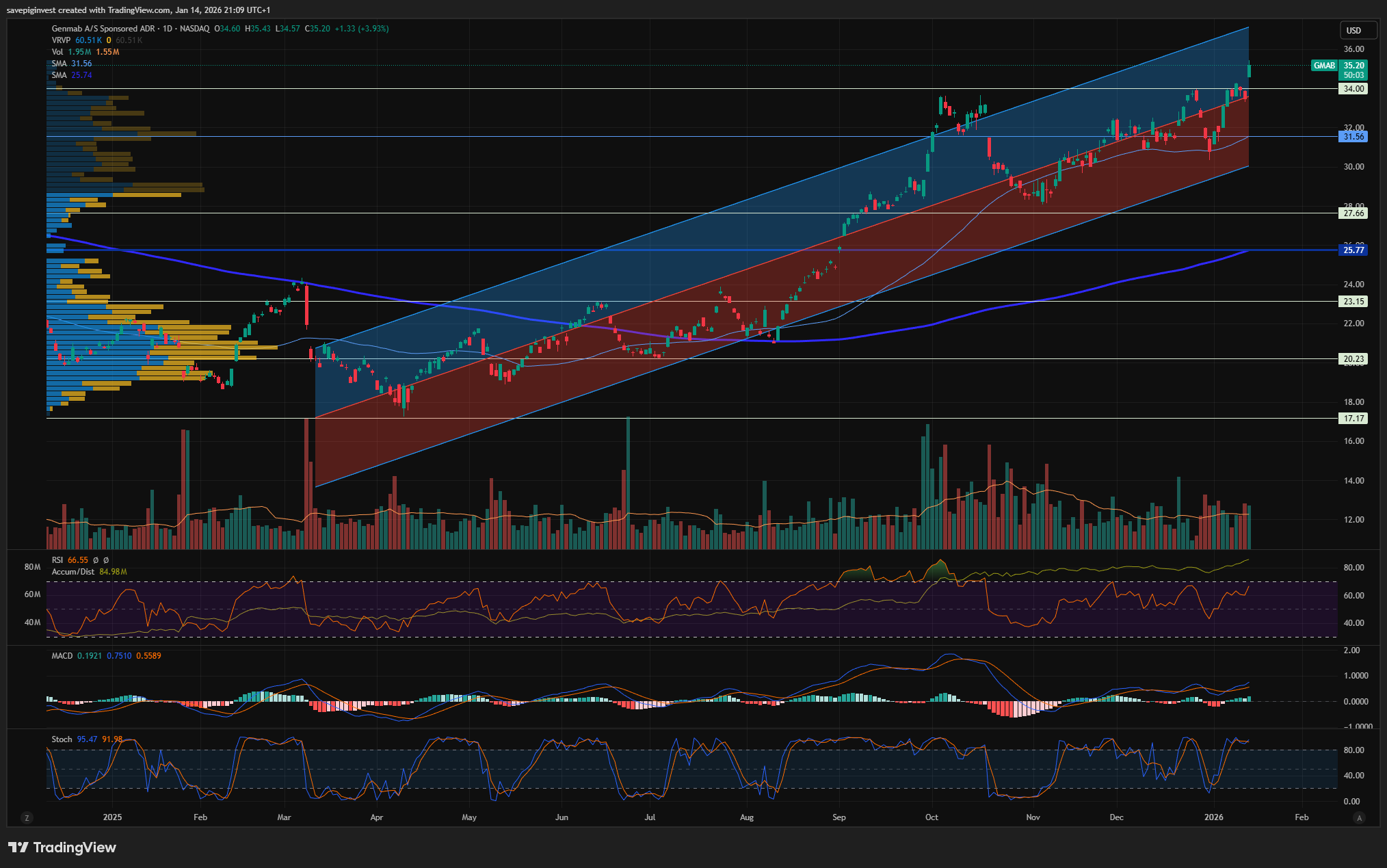Select the 35.20 current price label
Screen dimensions: 1387x868
point(1353,66)
